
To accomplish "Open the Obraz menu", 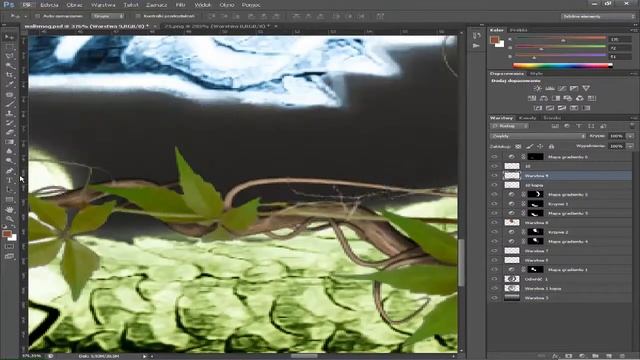I will (74, 5).
